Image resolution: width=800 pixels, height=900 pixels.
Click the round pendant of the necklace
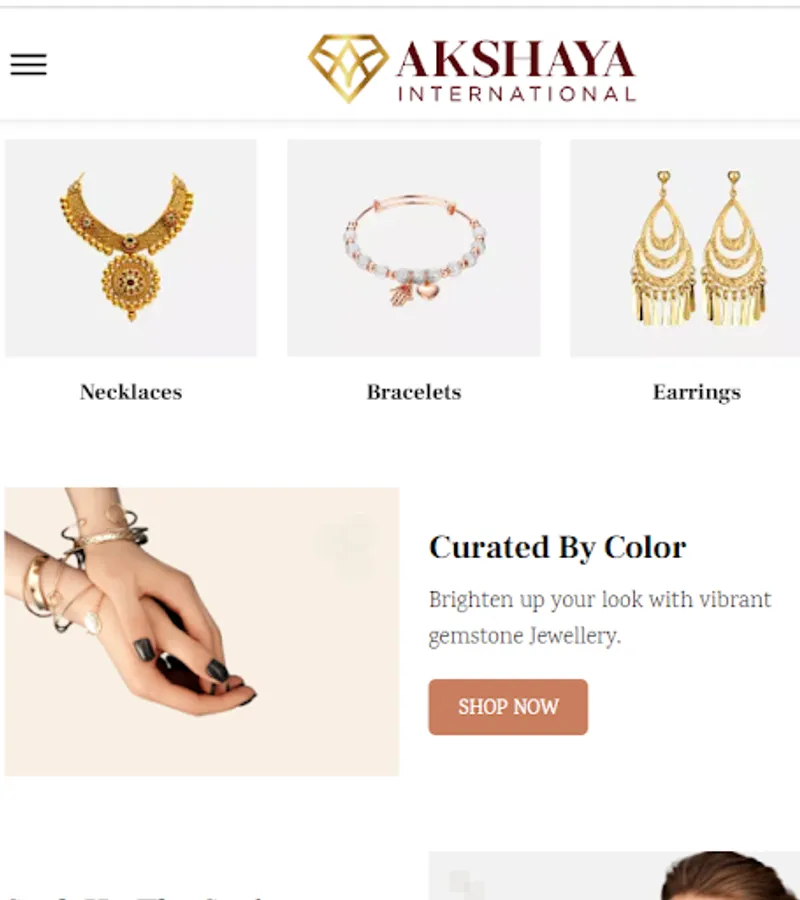pos(131,285)
